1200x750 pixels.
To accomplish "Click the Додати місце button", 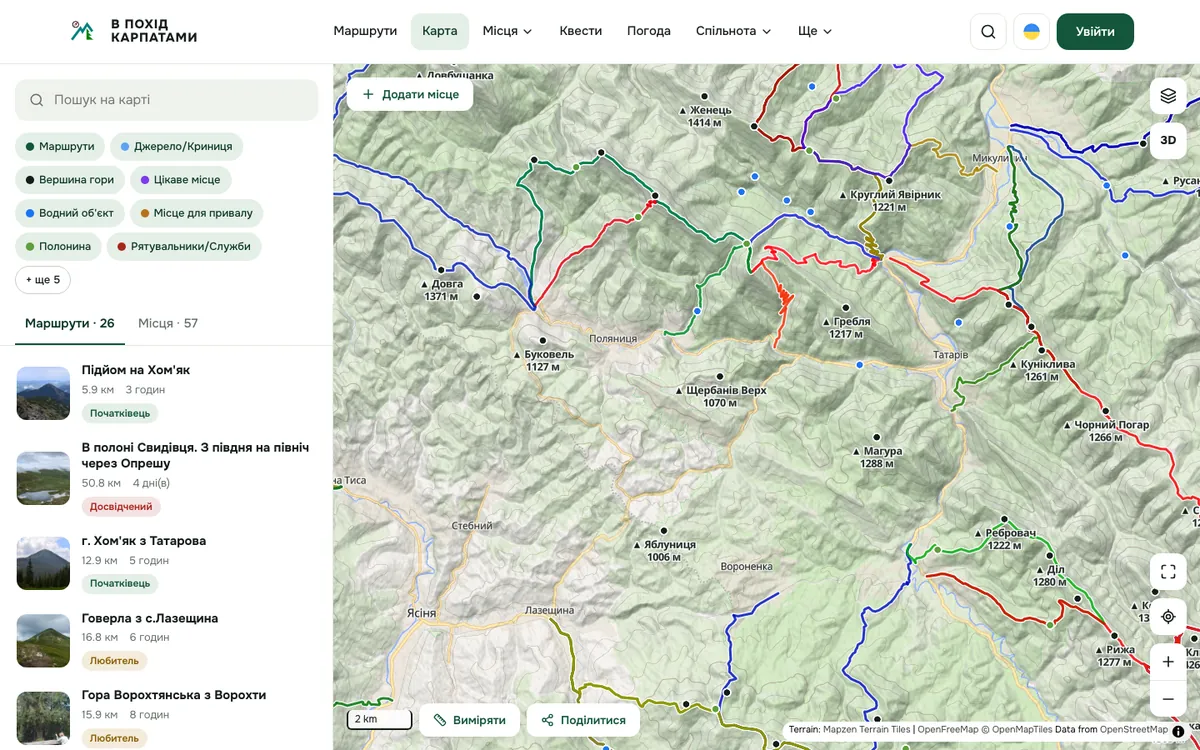I will coord(410,94).
